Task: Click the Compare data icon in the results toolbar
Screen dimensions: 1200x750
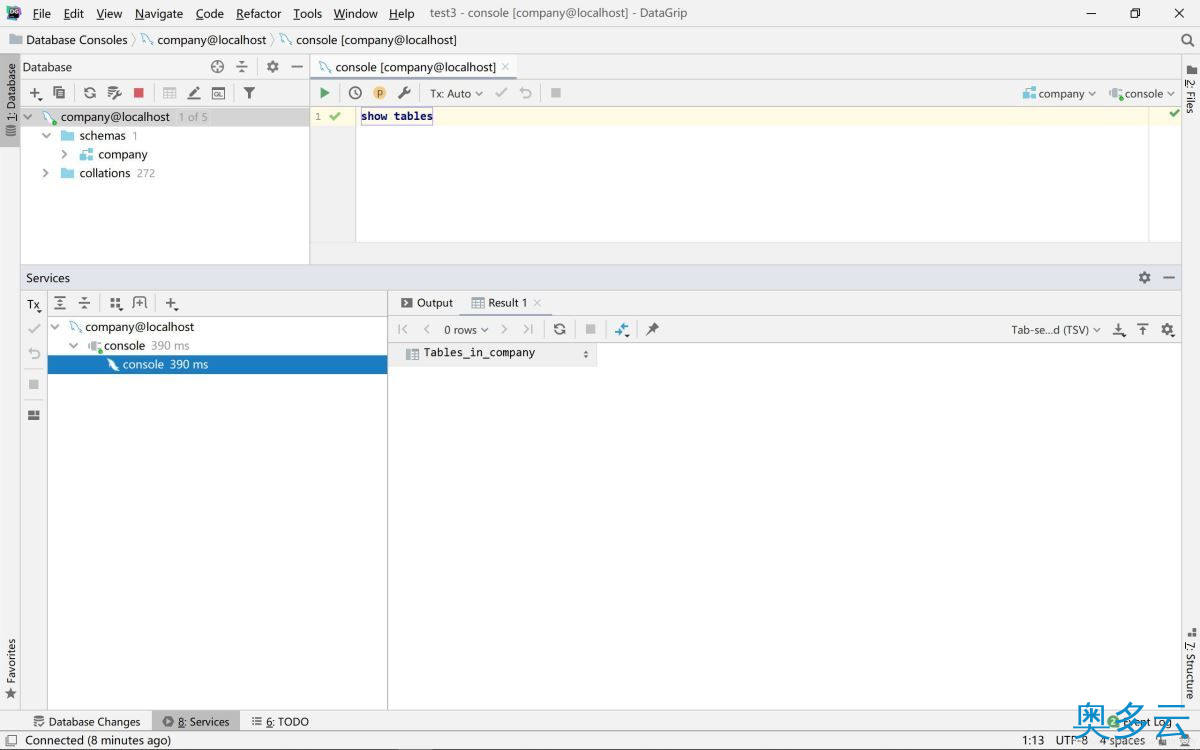Action: tap(621, 329)
